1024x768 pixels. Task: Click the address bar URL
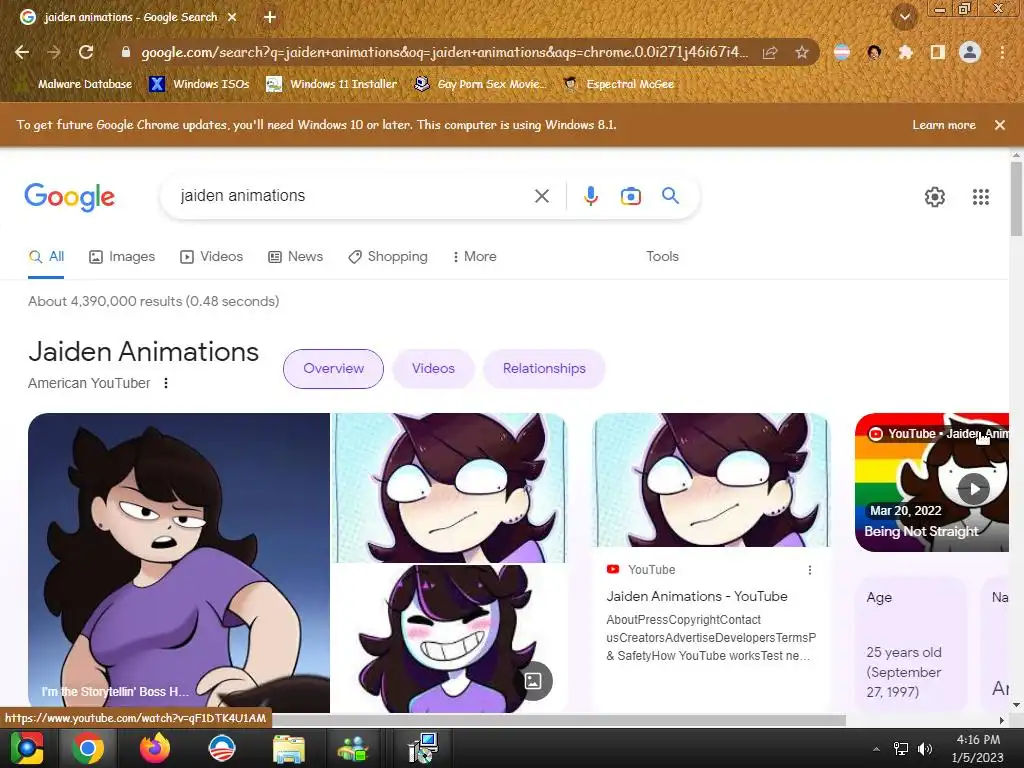[x=444, y=52]
